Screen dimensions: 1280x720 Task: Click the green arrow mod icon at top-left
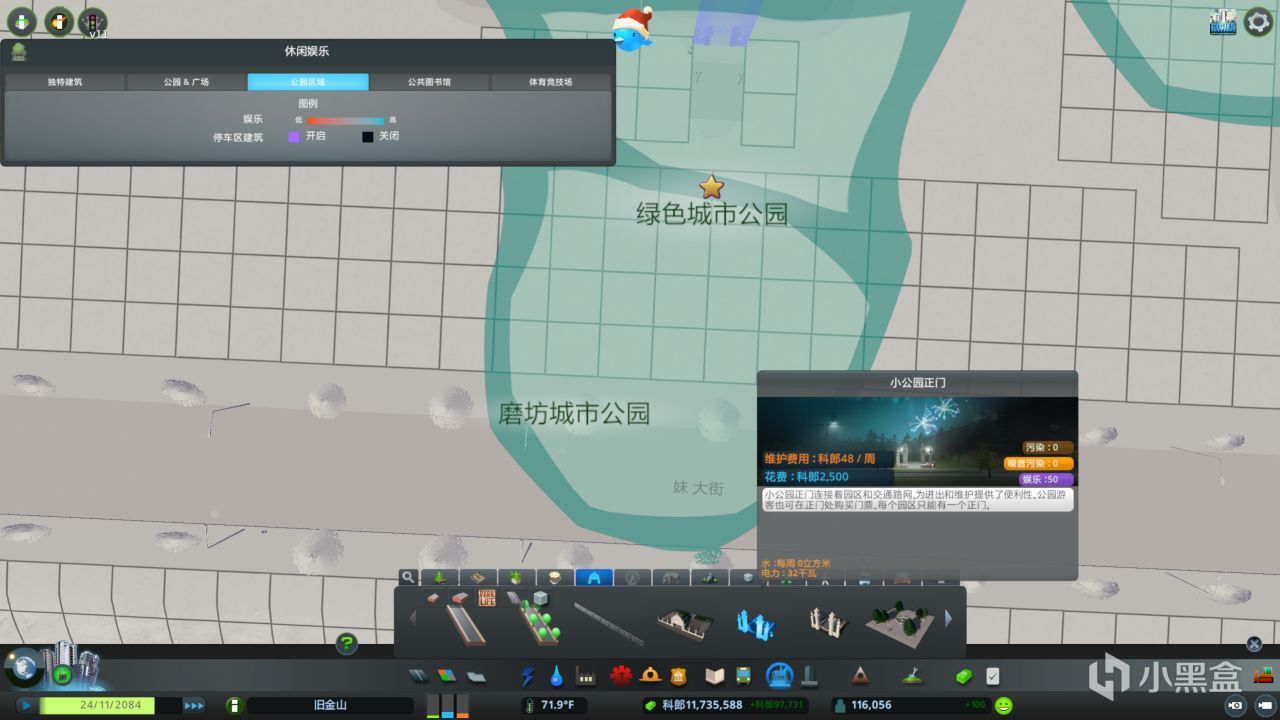[22, 21]
